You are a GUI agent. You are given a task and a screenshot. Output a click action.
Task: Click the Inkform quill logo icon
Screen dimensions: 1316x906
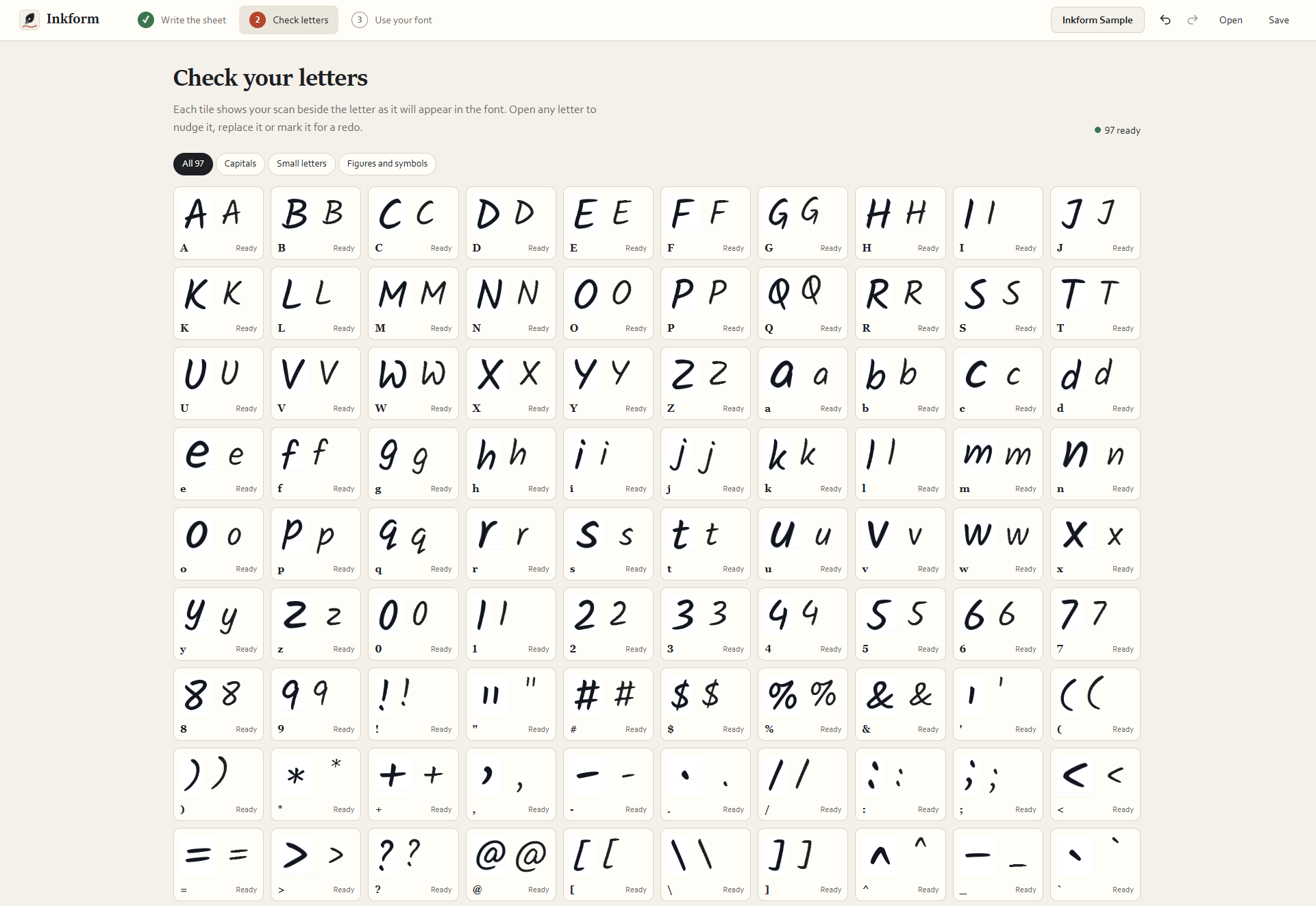pyautogui.click(x=29, y=20)
